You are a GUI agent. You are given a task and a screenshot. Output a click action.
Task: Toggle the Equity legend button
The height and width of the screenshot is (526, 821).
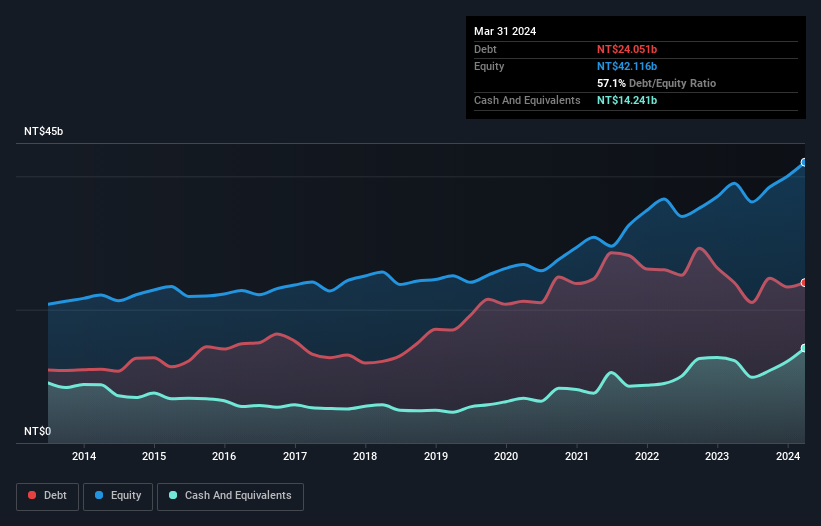118,496
